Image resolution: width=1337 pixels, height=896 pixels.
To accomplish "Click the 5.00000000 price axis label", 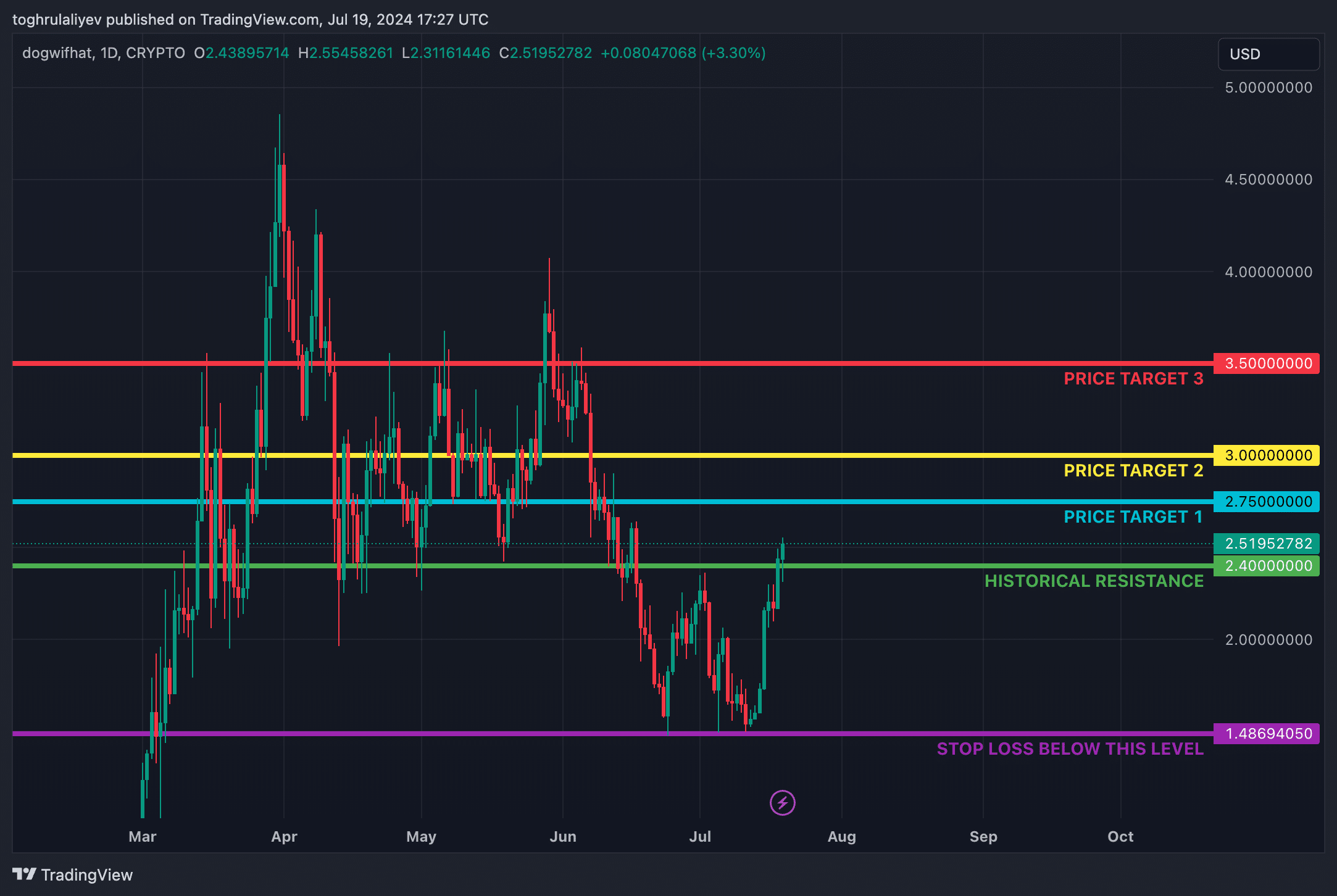I will (1268, 88).
